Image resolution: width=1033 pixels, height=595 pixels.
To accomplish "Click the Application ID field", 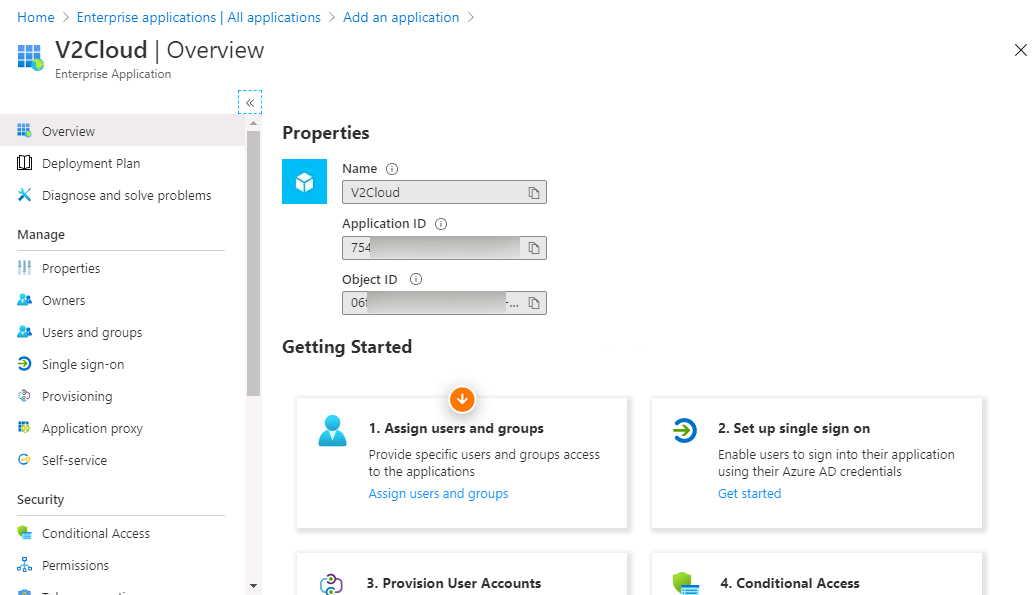I will coord(444,248).
